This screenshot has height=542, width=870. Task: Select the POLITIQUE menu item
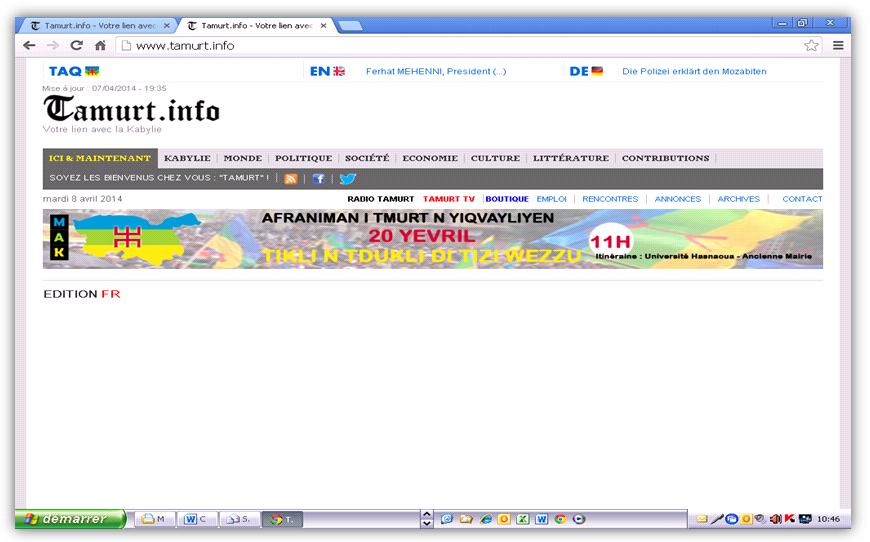point(303,158)
